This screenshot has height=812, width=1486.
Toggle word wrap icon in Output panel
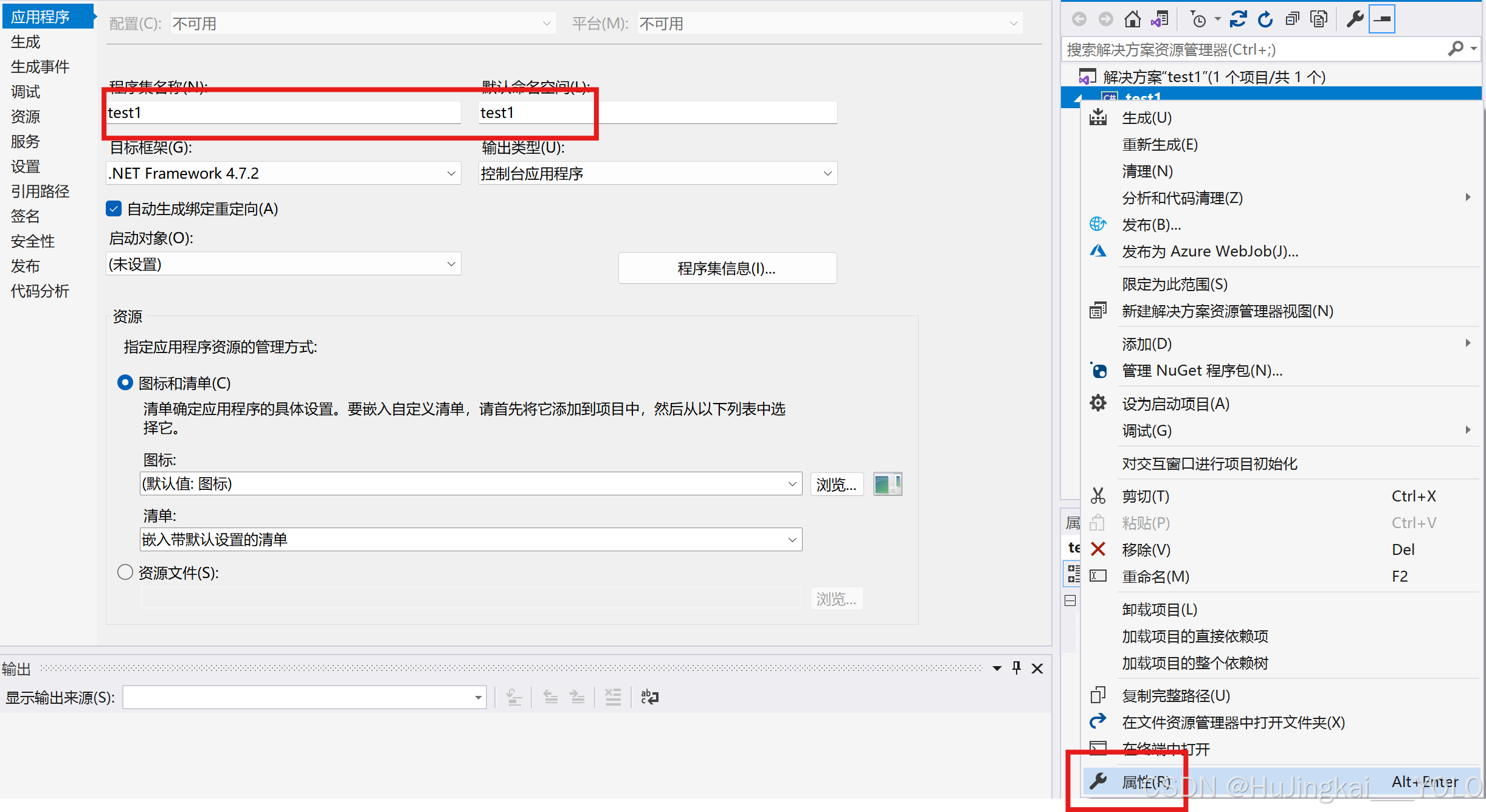pos(649,697)
